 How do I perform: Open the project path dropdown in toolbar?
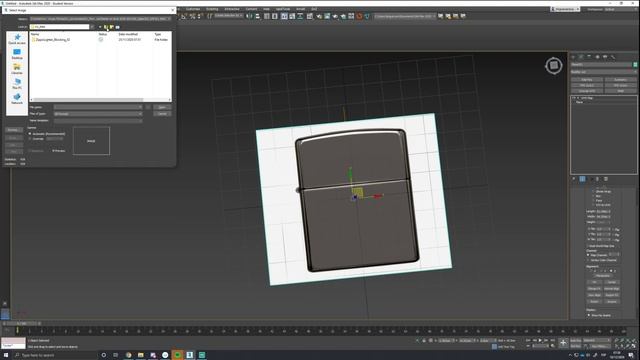pyautogui.click(x=405, y=16)
